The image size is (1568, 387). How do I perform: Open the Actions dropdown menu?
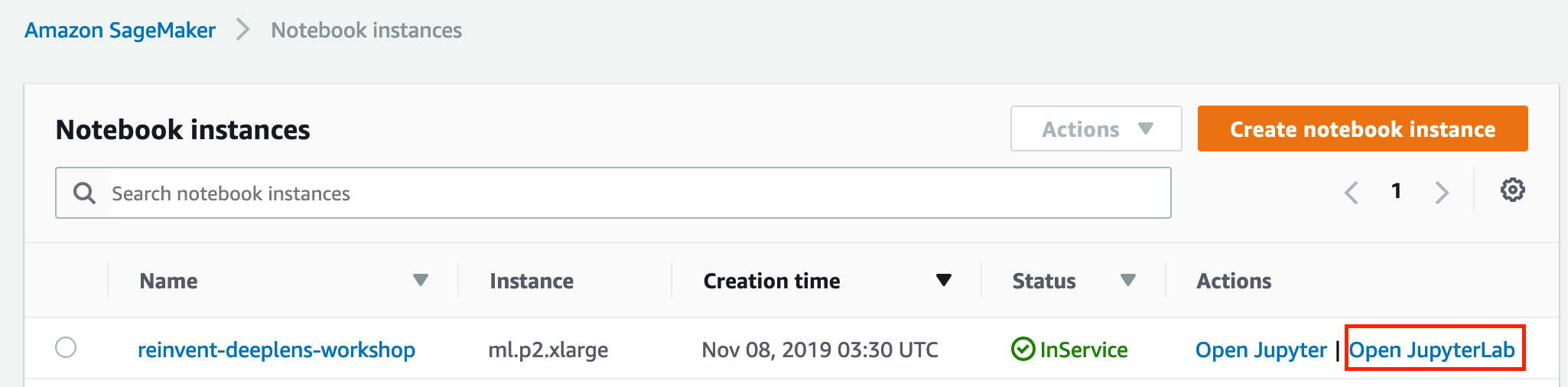pyautogui.click(x=1096, y=128)
